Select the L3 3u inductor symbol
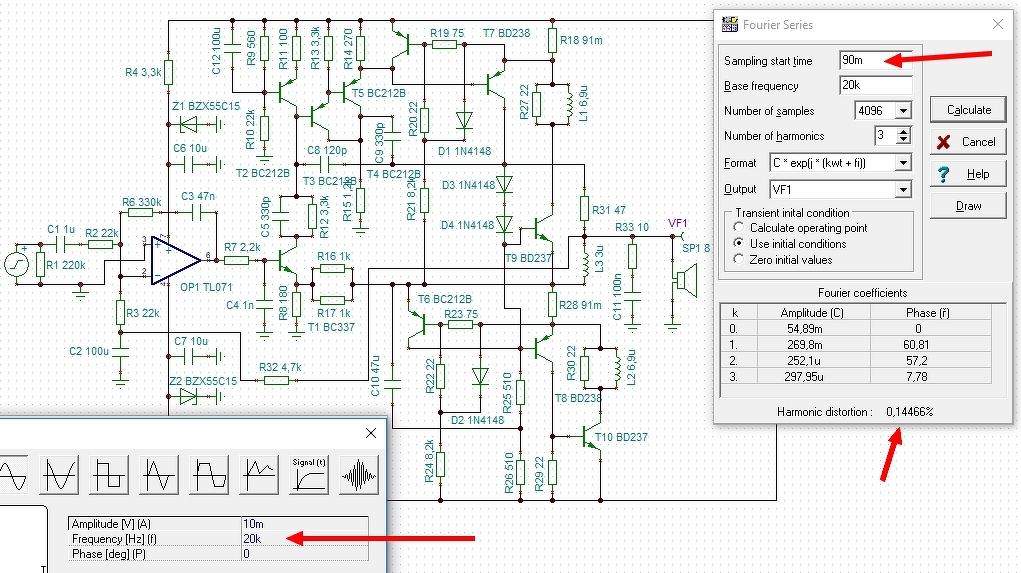The image size is (1021, 573). pyautogui.click(x=585, y=266)
